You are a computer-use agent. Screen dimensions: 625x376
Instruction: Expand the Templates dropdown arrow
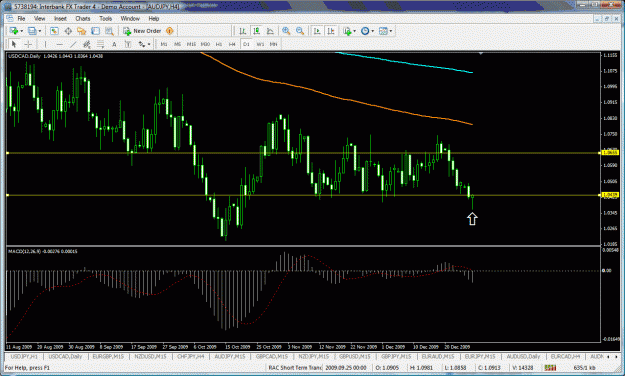click(x=391, y=31)
